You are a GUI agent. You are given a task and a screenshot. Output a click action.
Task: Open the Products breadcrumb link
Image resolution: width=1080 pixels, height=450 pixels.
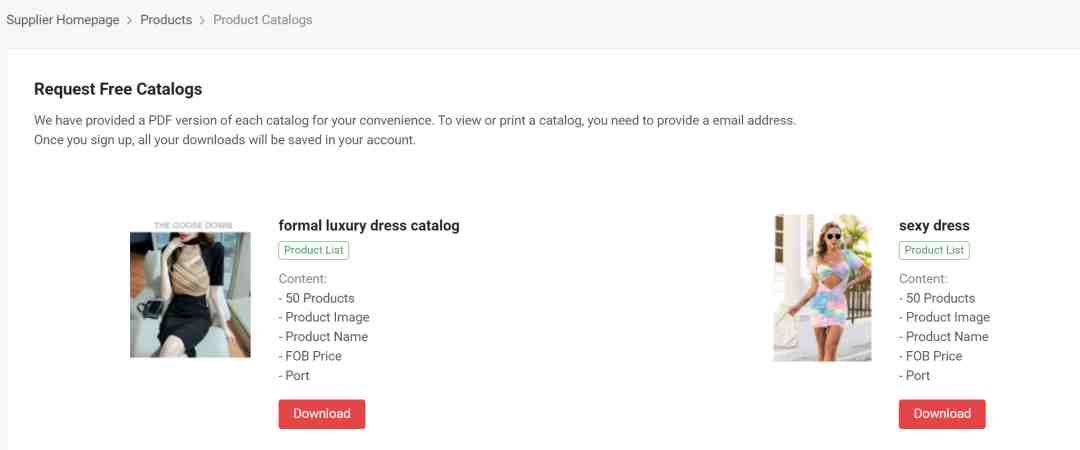[166, 20]
